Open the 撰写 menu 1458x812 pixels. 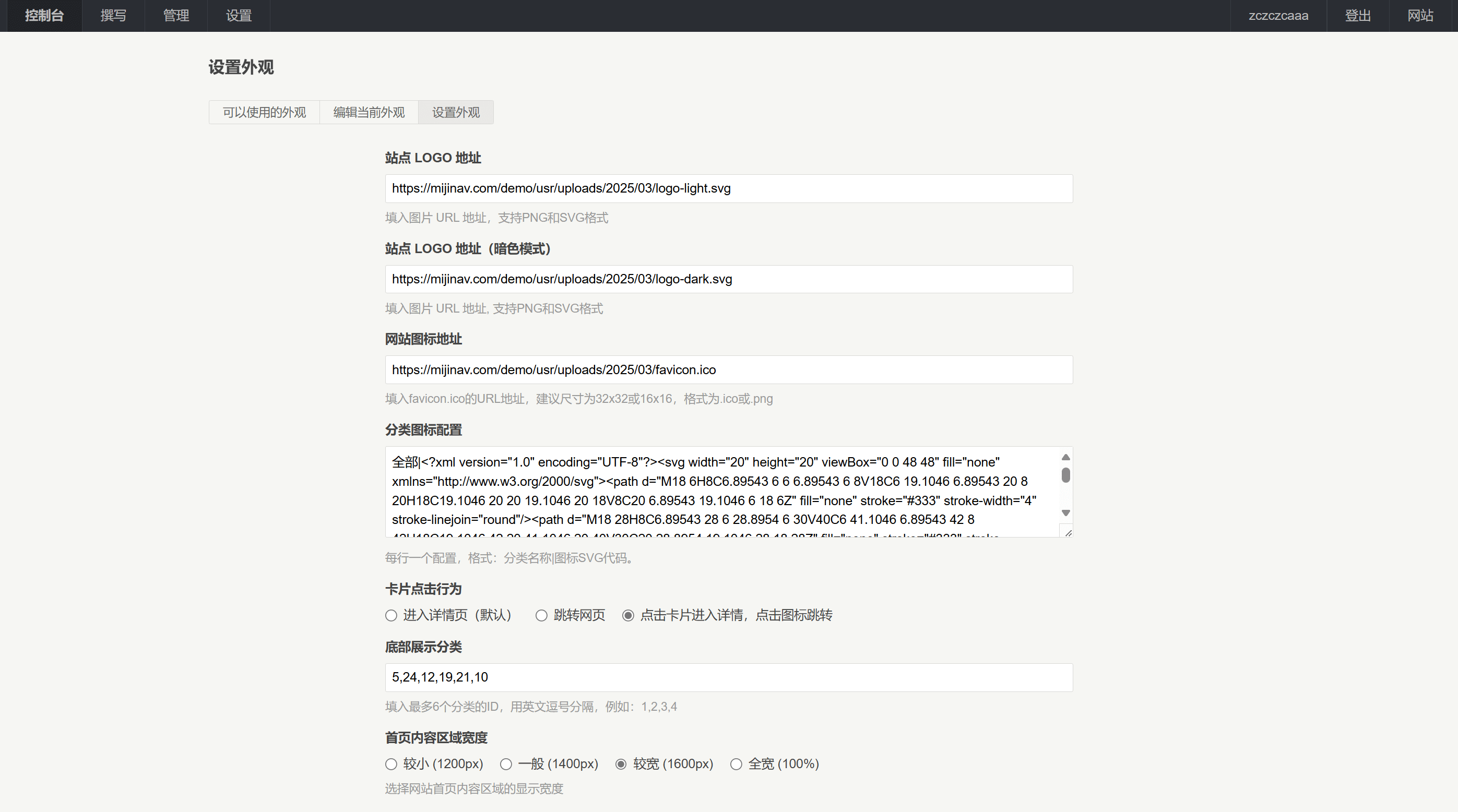pyautogui.click(x=113, y=16)
